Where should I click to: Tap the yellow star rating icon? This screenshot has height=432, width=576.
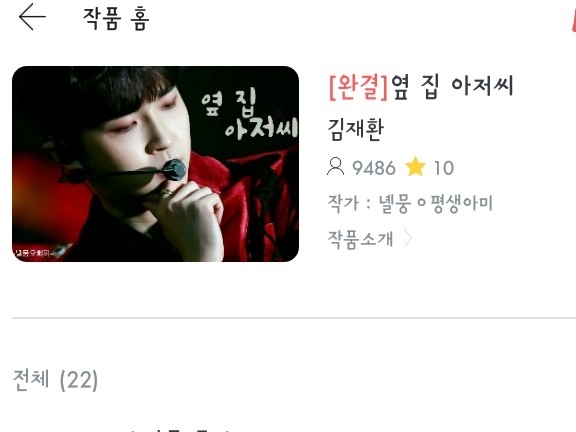pos(415,166)
